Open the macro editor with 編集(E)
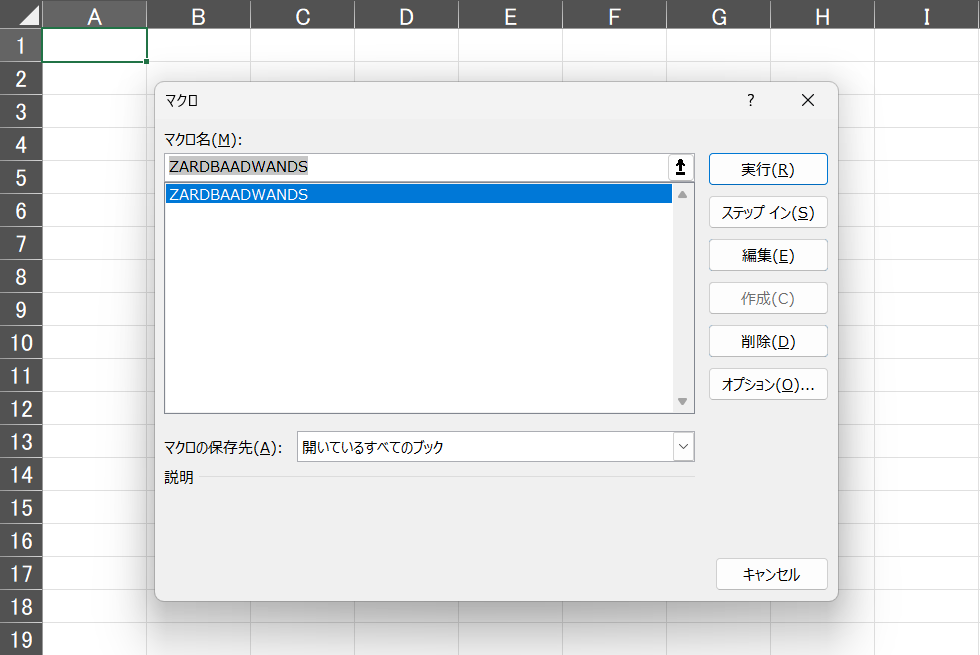980x655 pixels. tap(768, 255)
